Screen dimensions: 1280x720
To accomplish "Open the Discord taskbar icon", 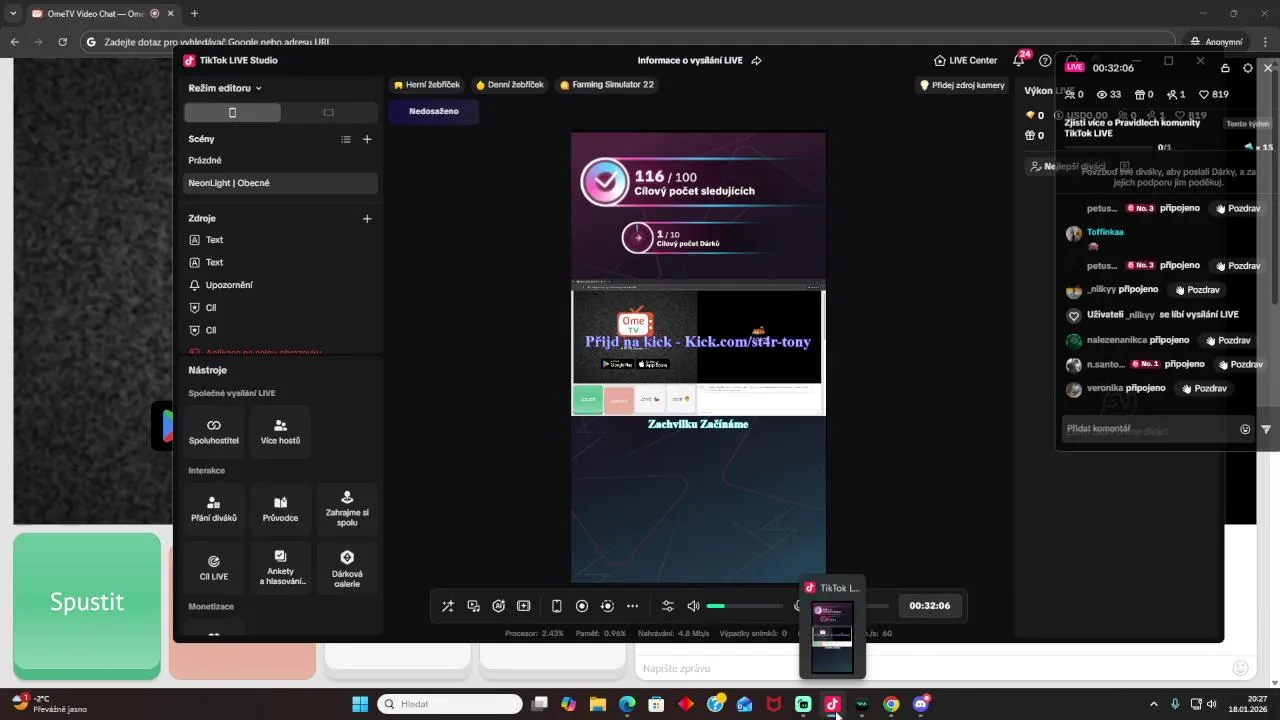I will pos(921,704).
